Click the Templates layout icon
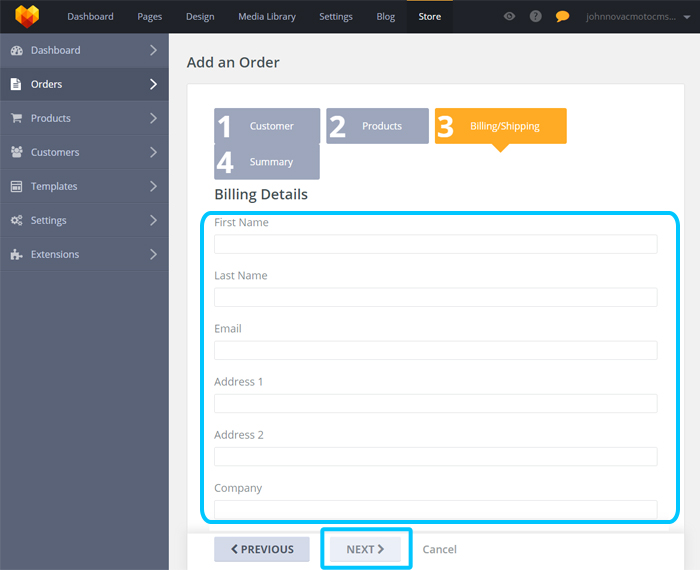Viewport: 700px width, 570px height. (17, 186)
